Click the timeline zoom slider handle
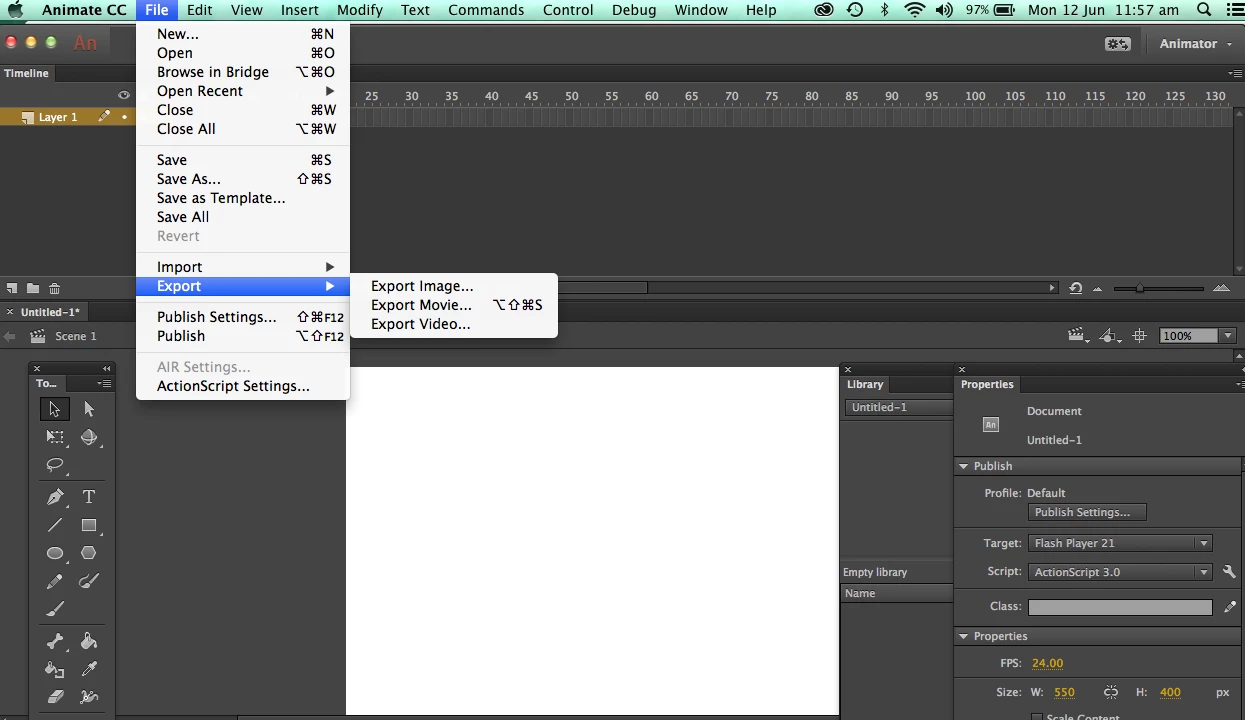1245x720 pixels. tap(1139, 288)
